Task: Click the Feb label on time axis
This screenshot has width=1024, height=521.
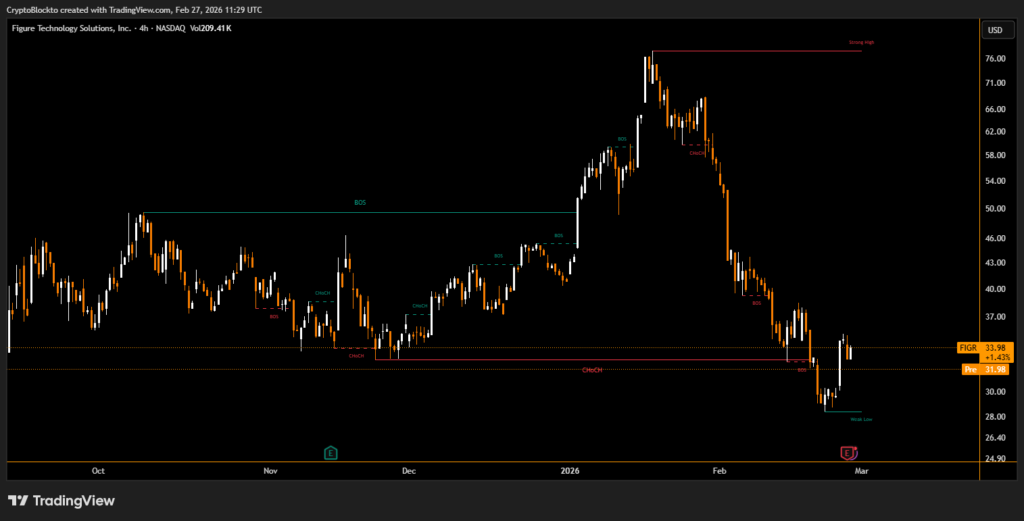Action: click(x=718, y=470)
